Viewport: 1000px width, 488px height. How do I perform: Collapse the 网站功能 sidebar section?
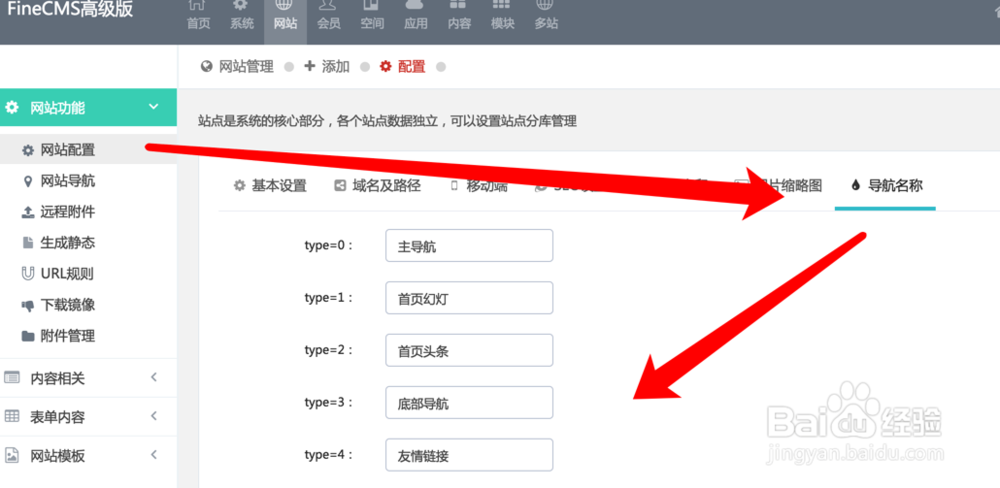click(88, 107)
